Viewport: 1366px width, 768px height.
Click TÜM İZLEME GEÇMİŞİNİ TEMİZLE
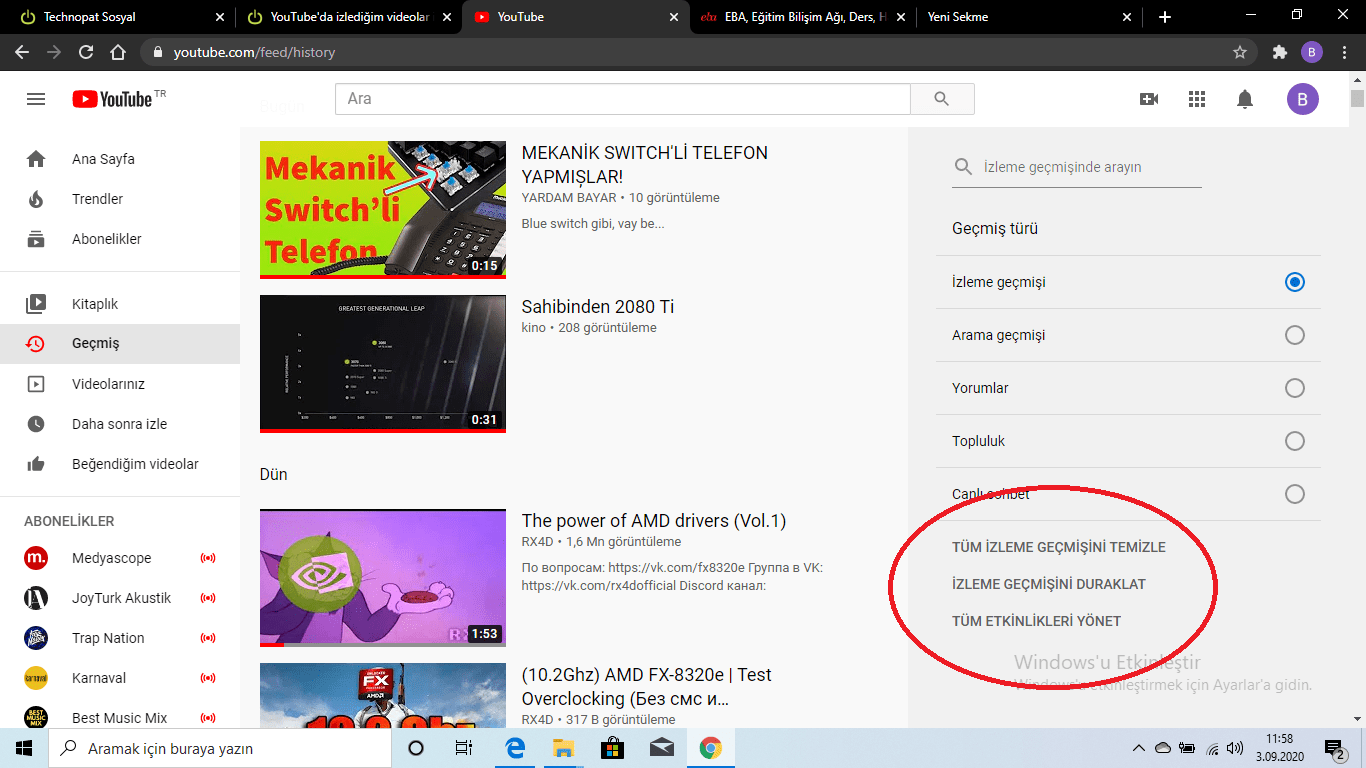[1059, 547]
